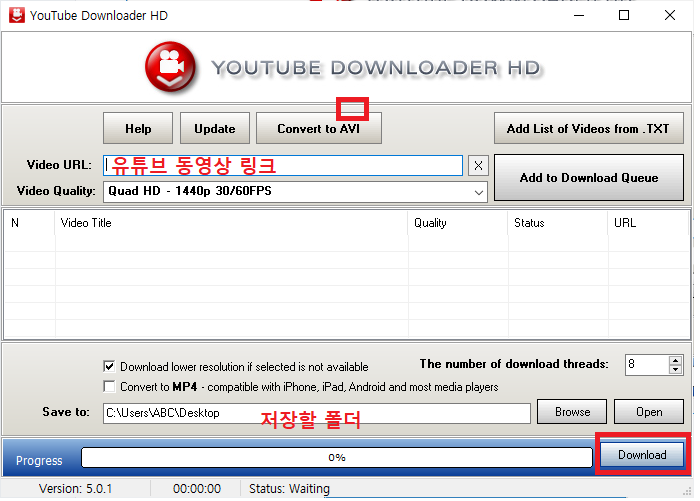Click the Save to path field
This screenshot has width=700, height=501.
(x=317, y=413)
